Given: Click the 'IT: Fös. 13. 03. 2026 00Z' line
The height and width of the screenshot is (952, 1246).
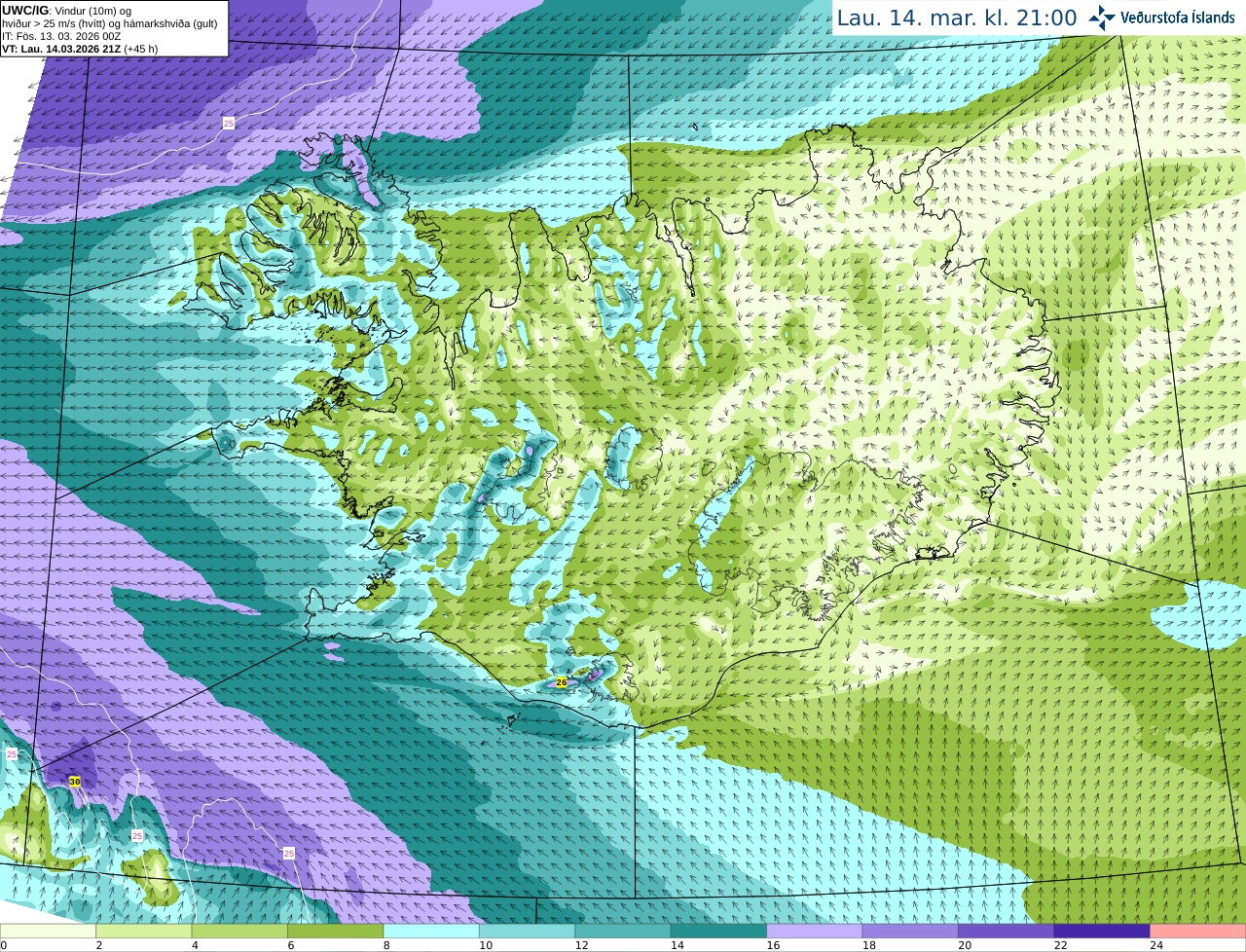Looking at the screenshot, I should click(x=61, y=36).
